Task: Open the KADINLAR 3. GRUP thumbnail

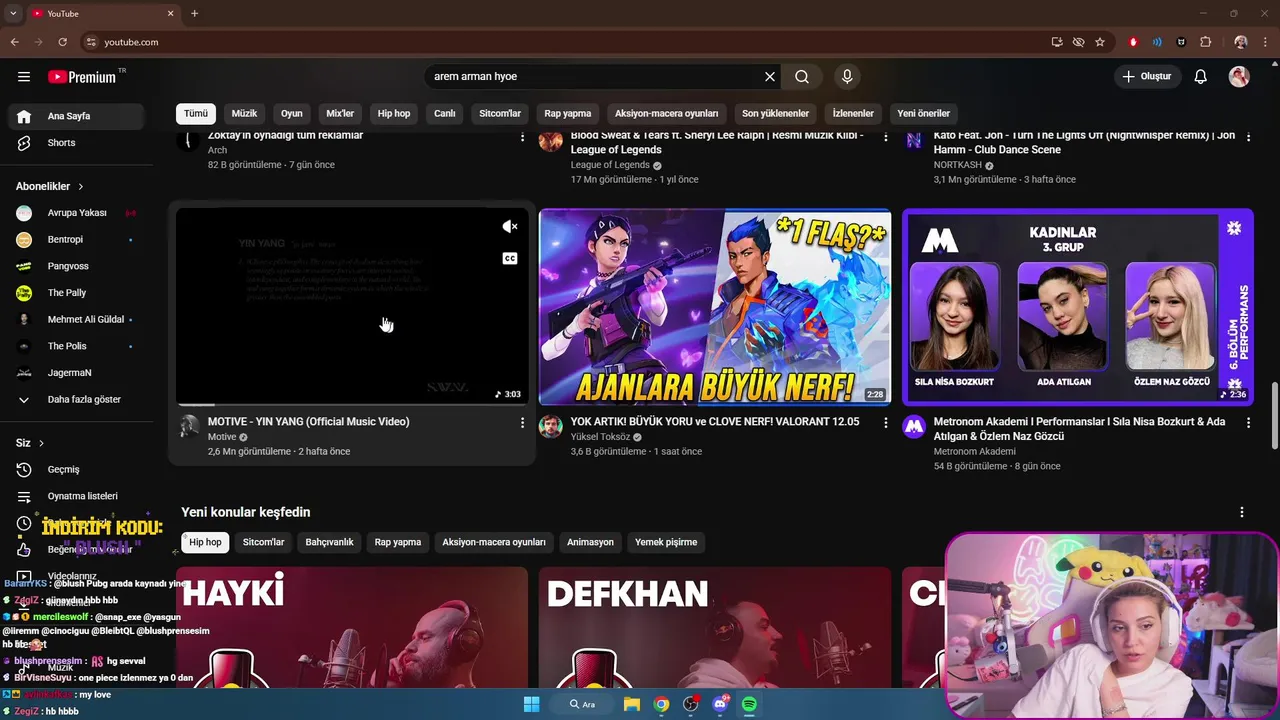Action: (x=1078, y=307)
